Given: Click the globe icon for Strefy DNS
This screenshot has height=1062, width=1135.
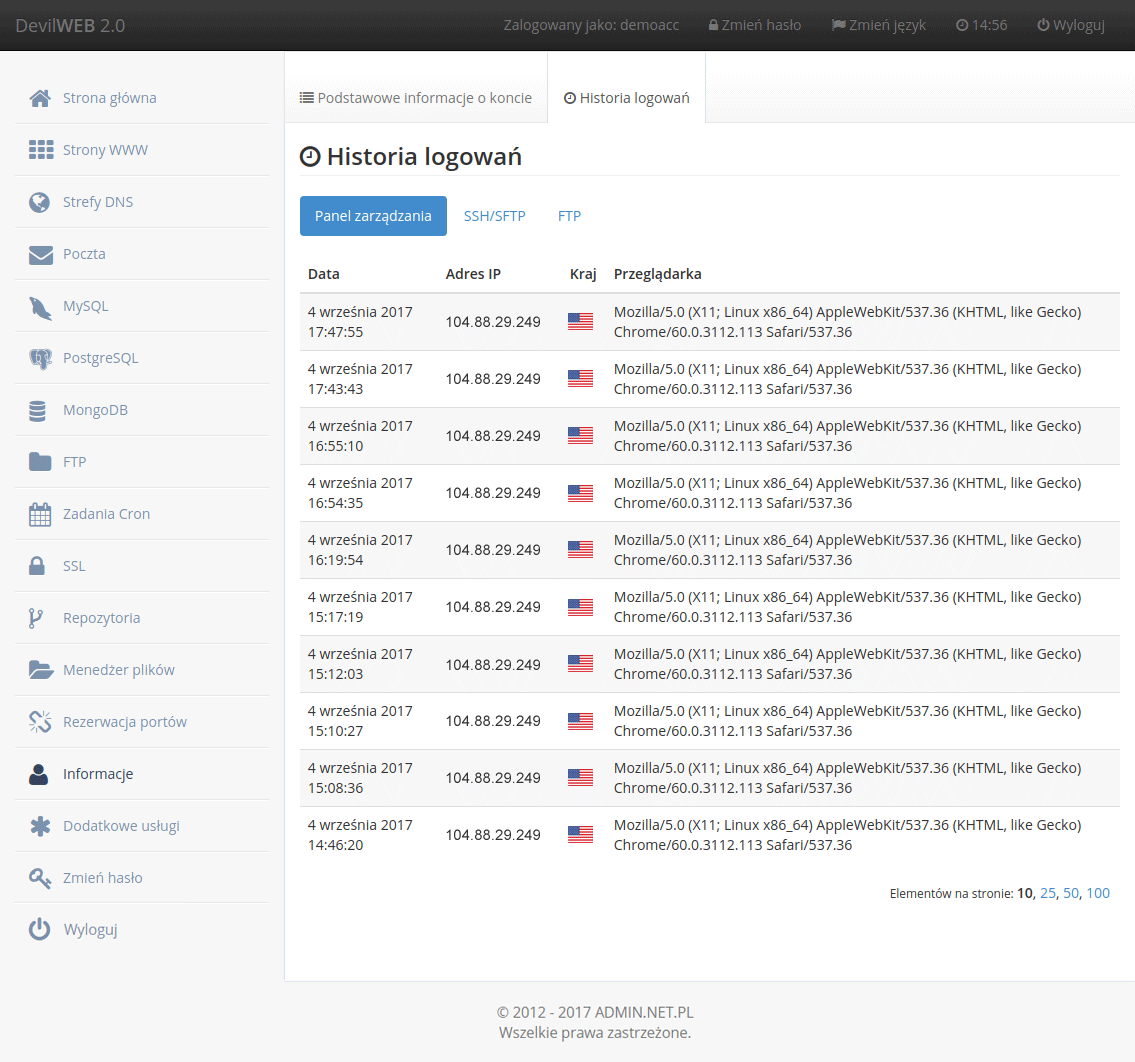Looking at the screenshot, I should [x=40, y=202].
